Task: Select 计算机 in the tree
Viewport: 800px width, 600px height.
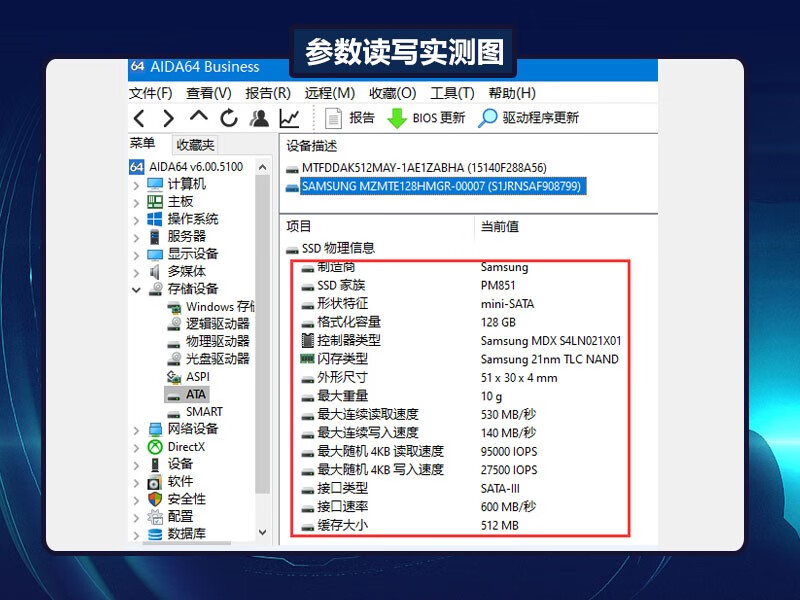Action: (177, 184)
